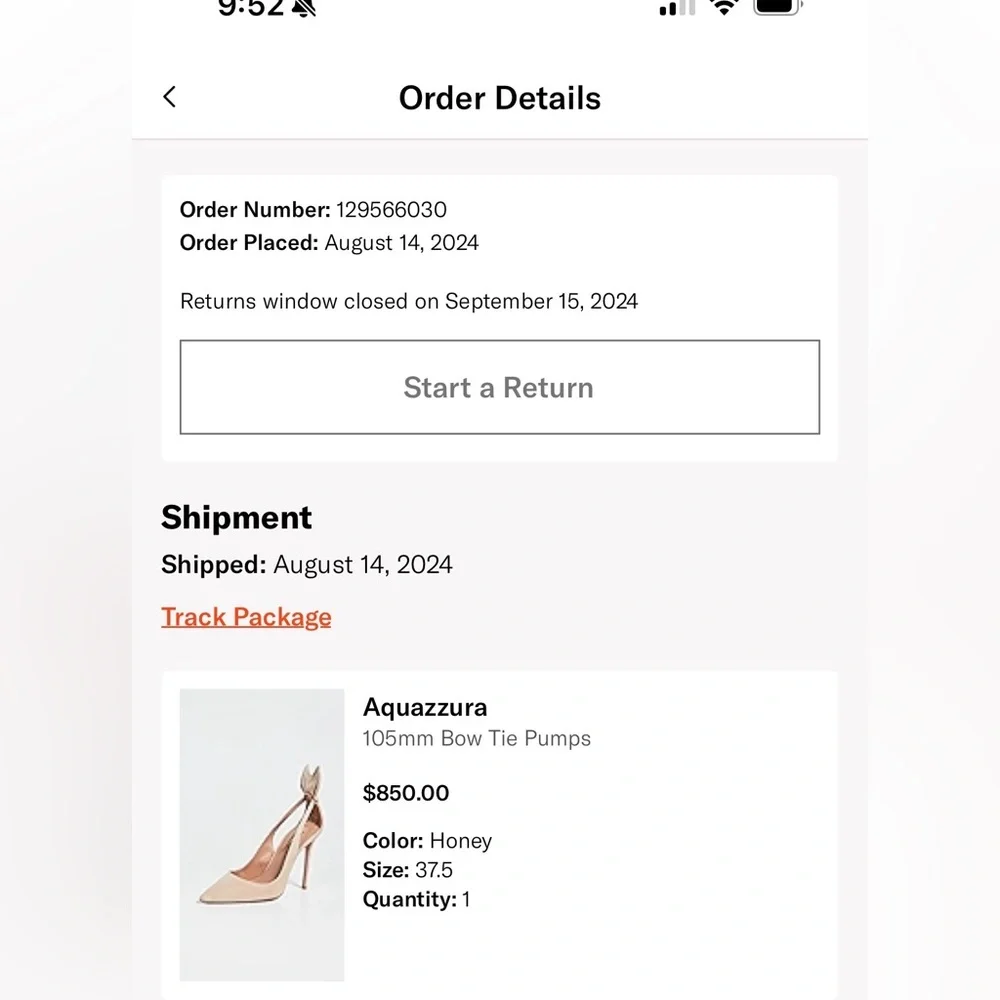Tap the Aquazzura brand name
Screen dimensions: 1000x1000
[x=424, y=707]
